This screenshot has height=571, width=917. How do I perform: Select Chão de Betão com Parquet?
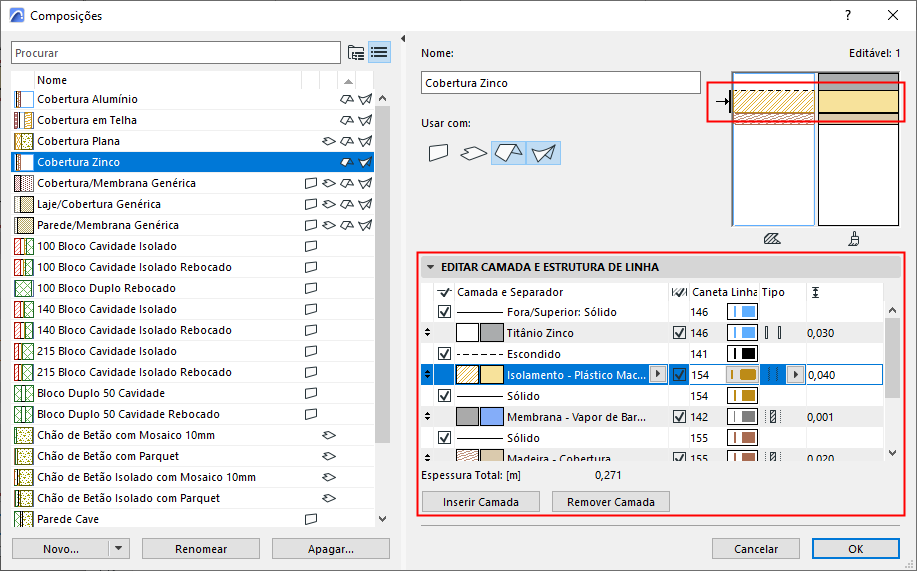click(192, 456)
